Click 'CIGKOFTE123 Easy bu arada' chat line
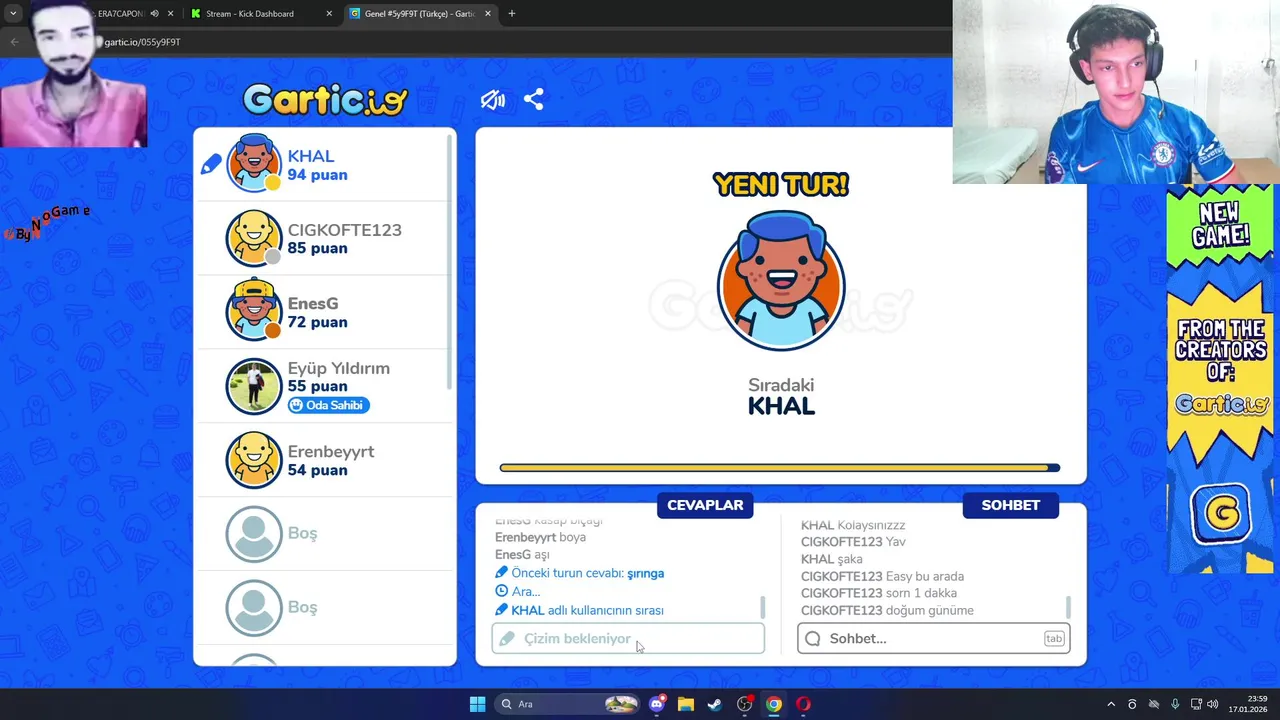This screenshot has width=1280, height=720. 883,576
